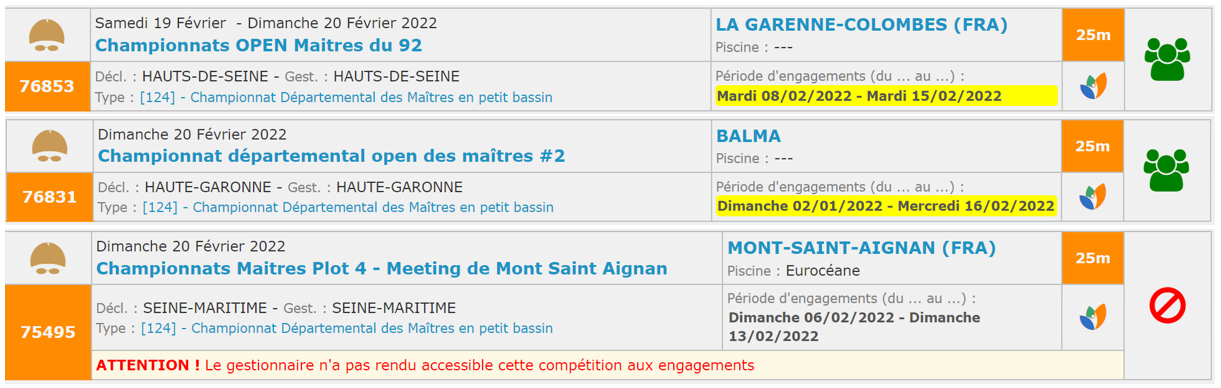The image size is (1221, 388).
Task: Click the LA GARENNE-COLOMBES (FRA) location link
Action: (x=862, y=25)
